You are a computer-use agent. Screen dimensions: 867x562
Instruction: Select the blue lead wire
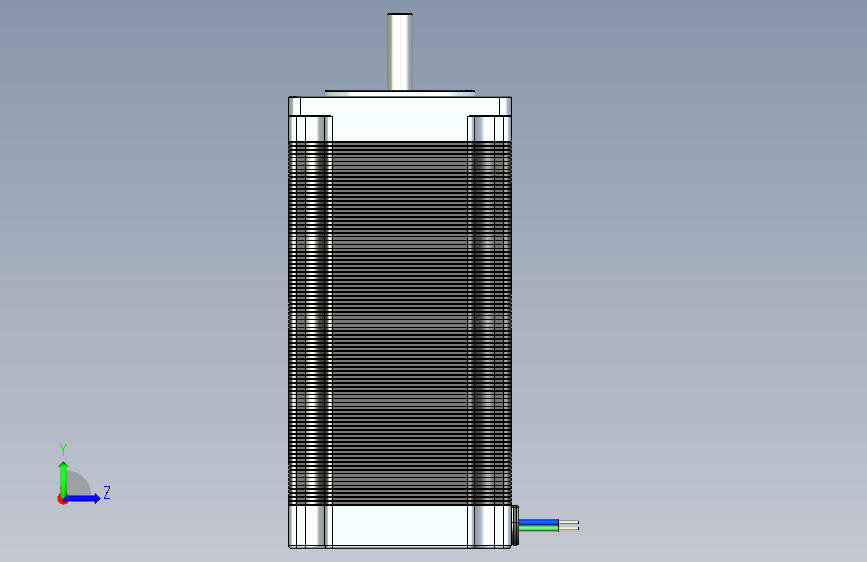pos(539,522)
